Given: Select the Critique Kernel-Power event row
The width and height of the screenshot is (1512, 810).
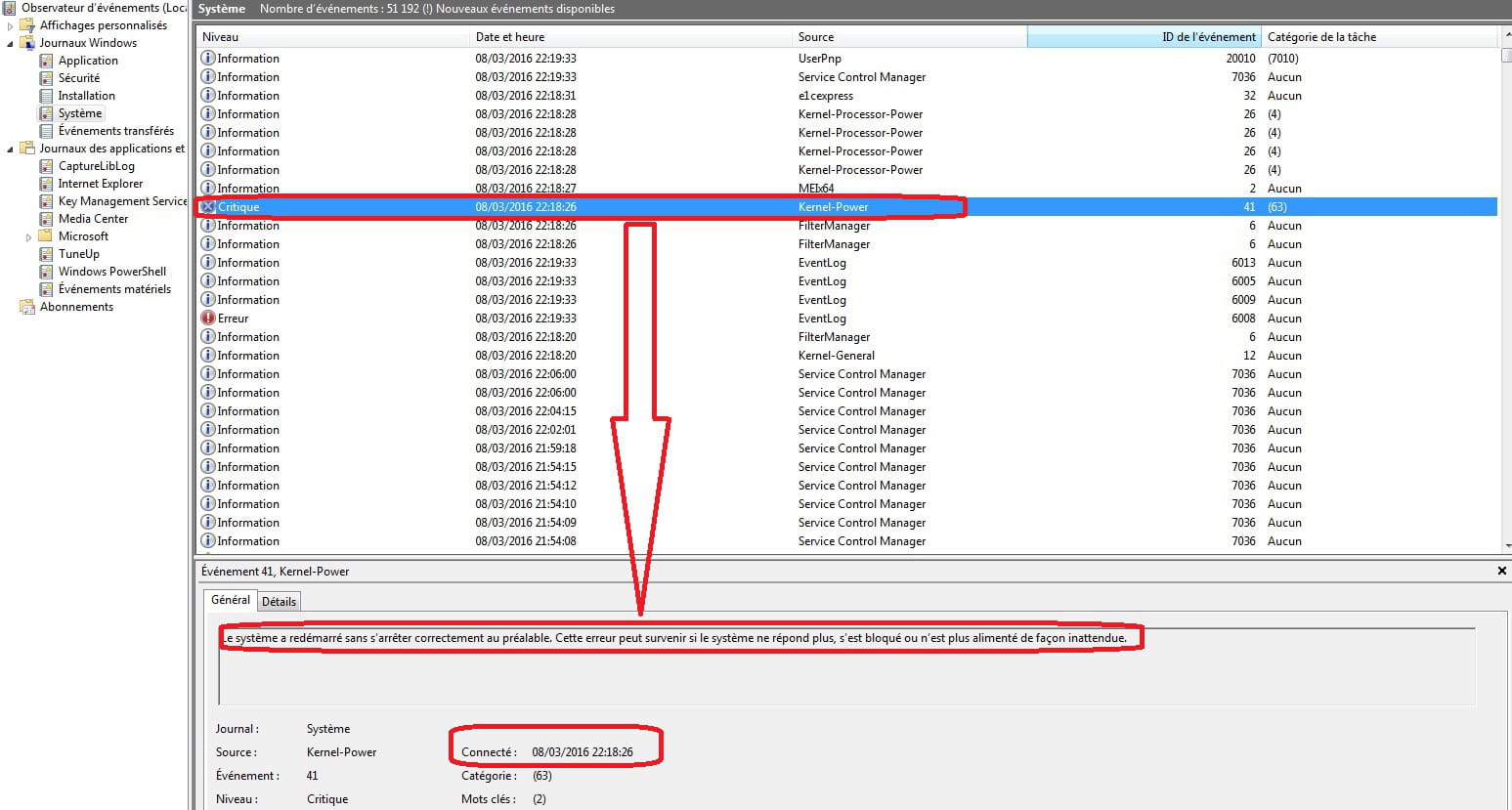Looking at the screenshot, I should (586, 207).
